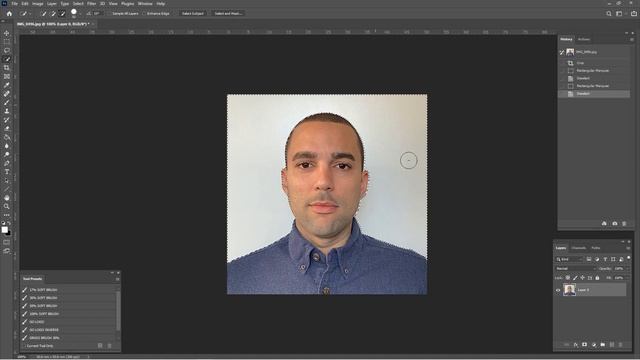Select the Path Selection tool
This screenshot has width=640, height=360.
click(7, 180)
